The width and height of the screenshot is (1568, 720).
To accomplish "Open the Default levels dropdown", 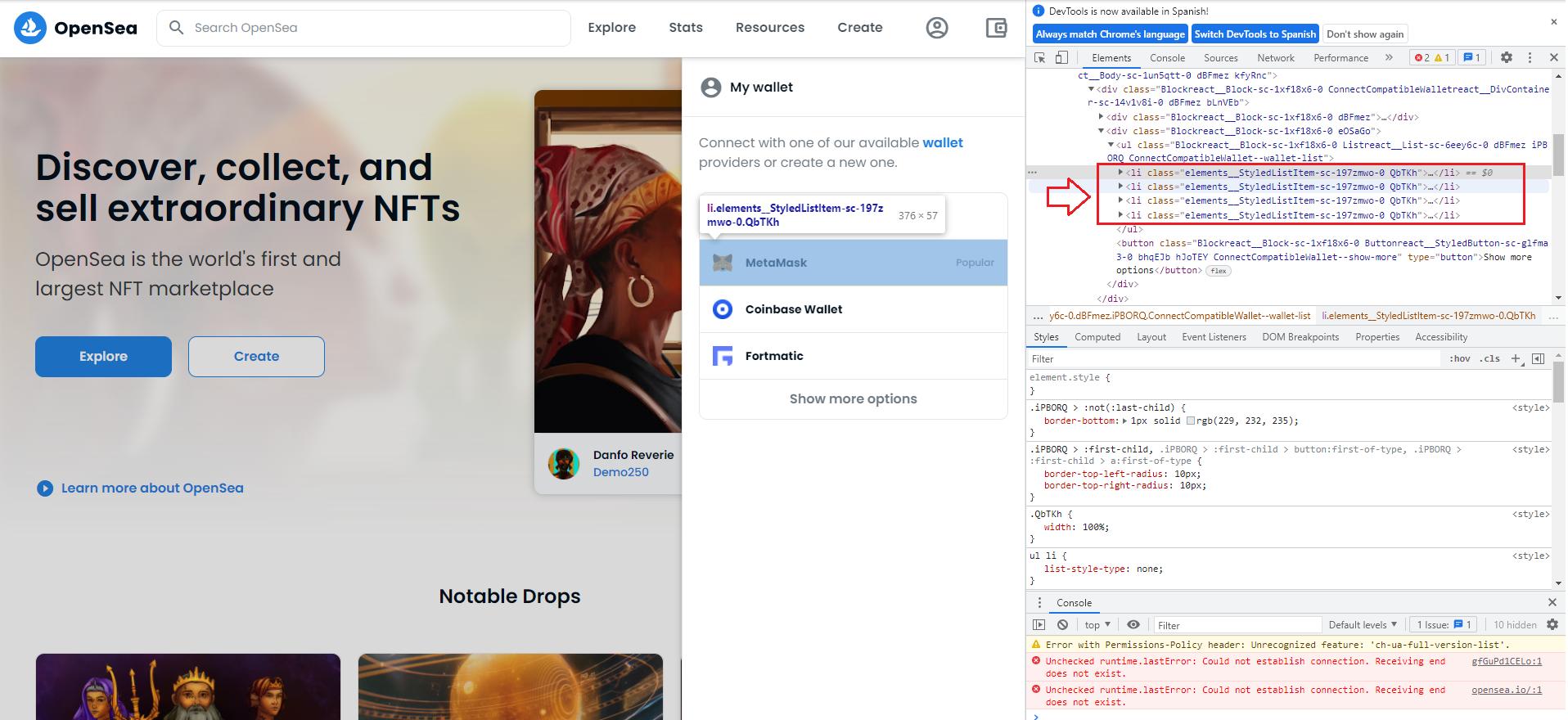I will (1363, 624).
